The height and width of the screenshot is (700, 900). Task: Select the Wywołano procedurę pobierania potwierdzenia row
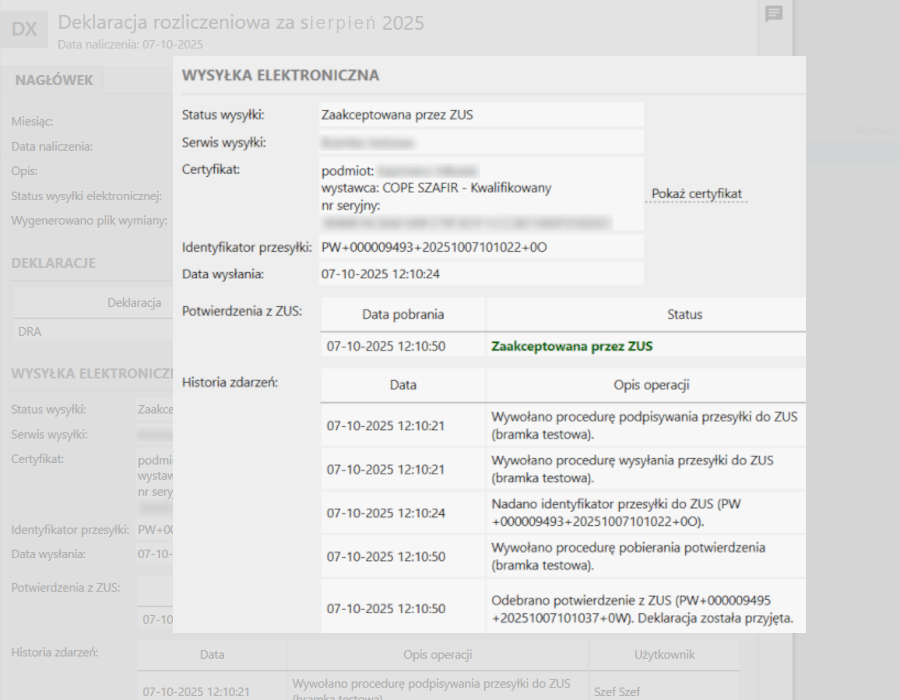click(563, 556)
